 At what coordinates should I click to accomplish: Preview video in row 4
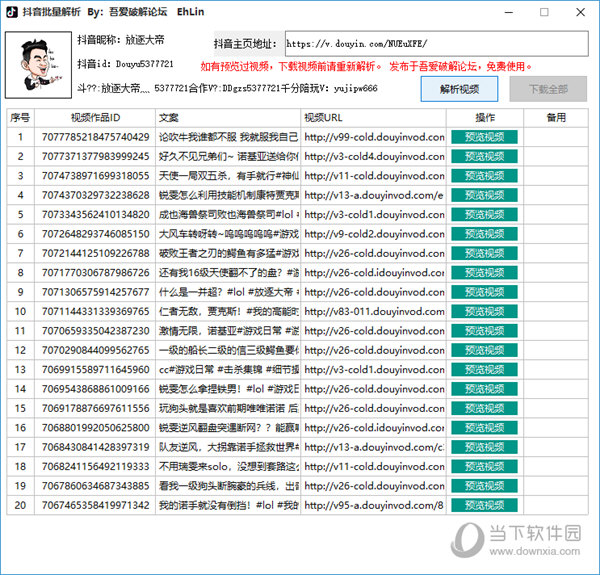[484, 195]
